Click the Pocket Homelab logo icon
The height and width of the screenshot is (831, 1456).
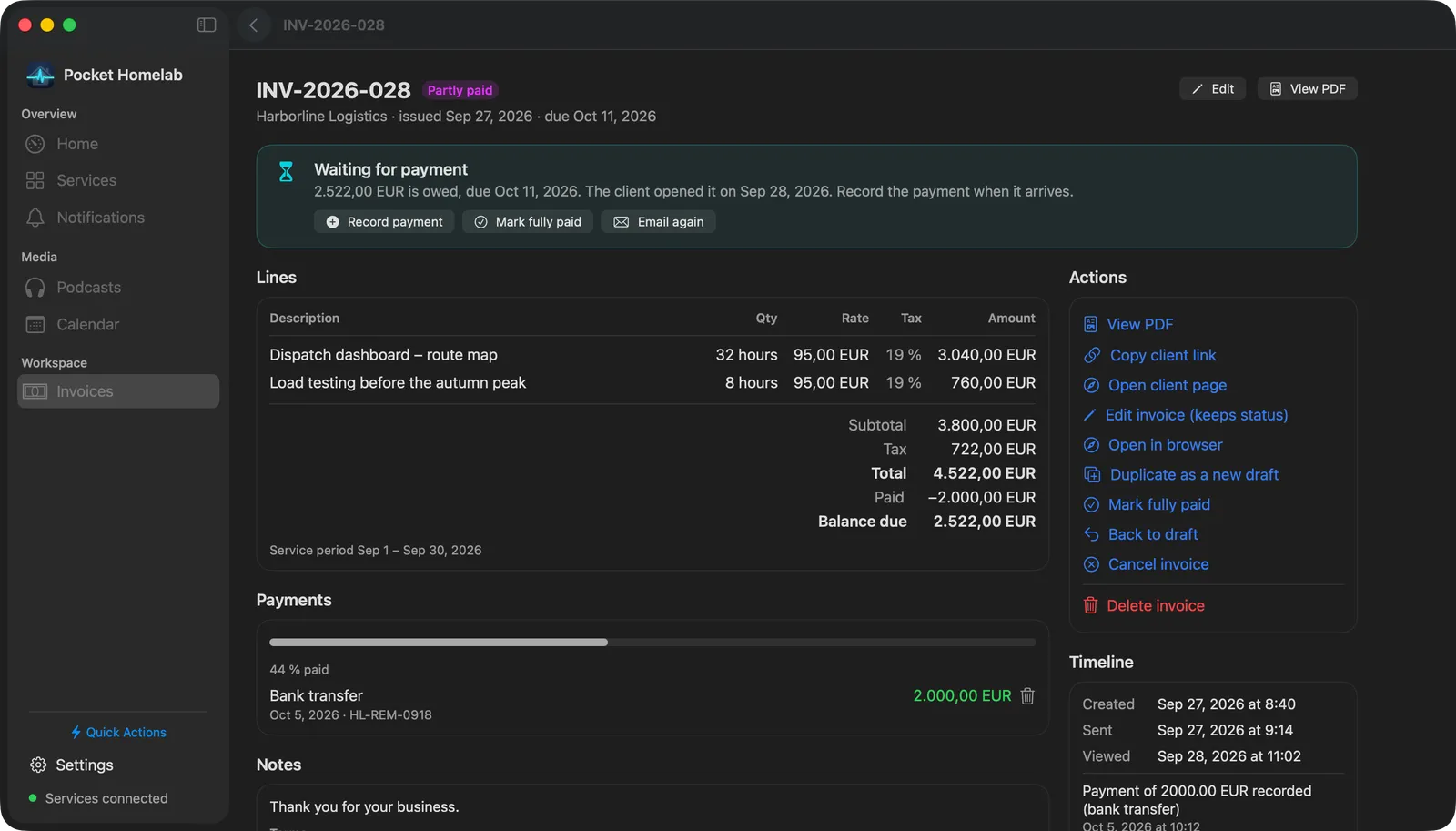40,76
